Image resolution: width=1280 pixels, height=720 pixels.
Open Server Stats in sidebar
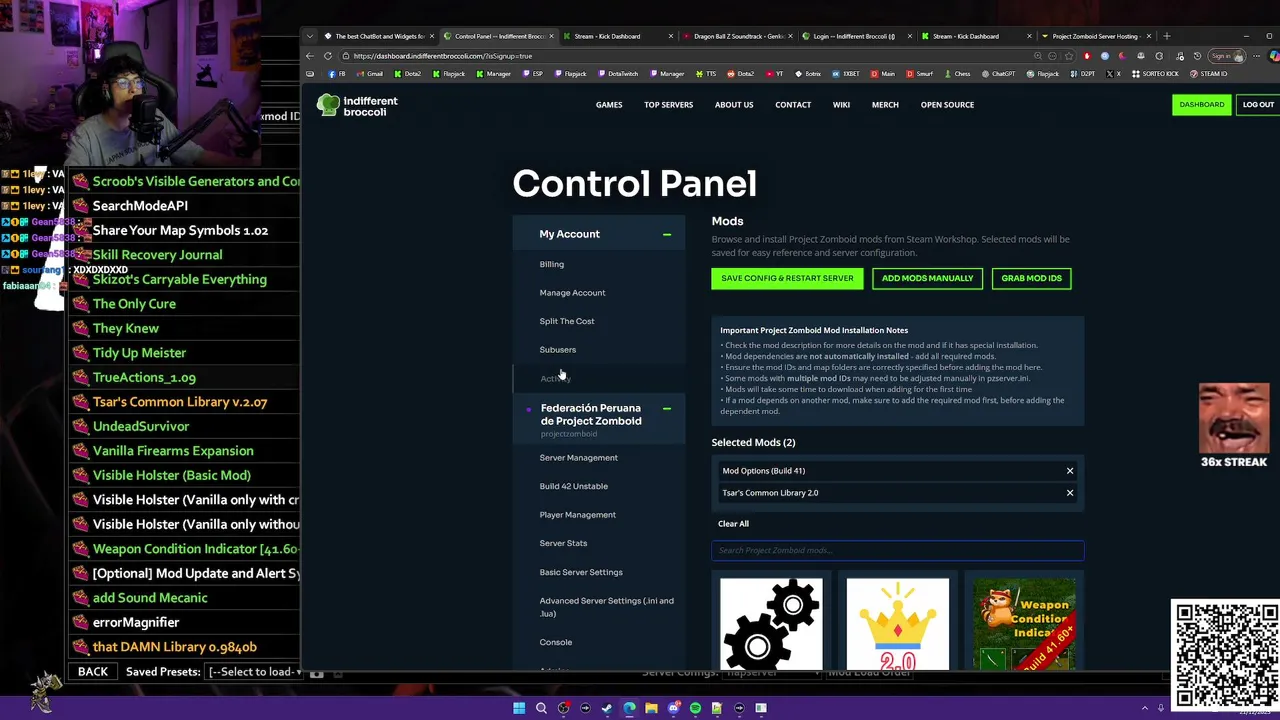(564, 544)
